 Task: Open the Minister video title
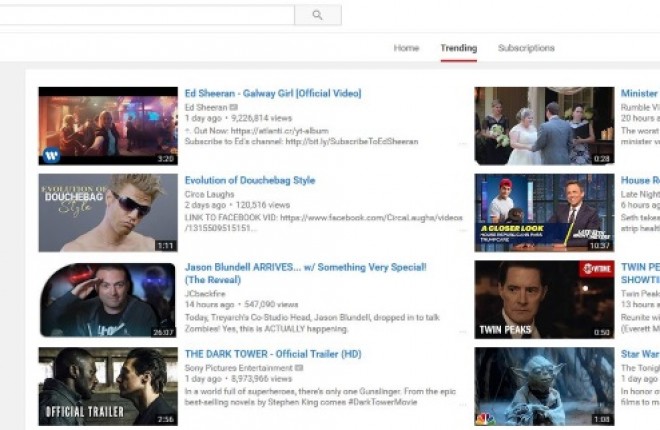[640, 93]
